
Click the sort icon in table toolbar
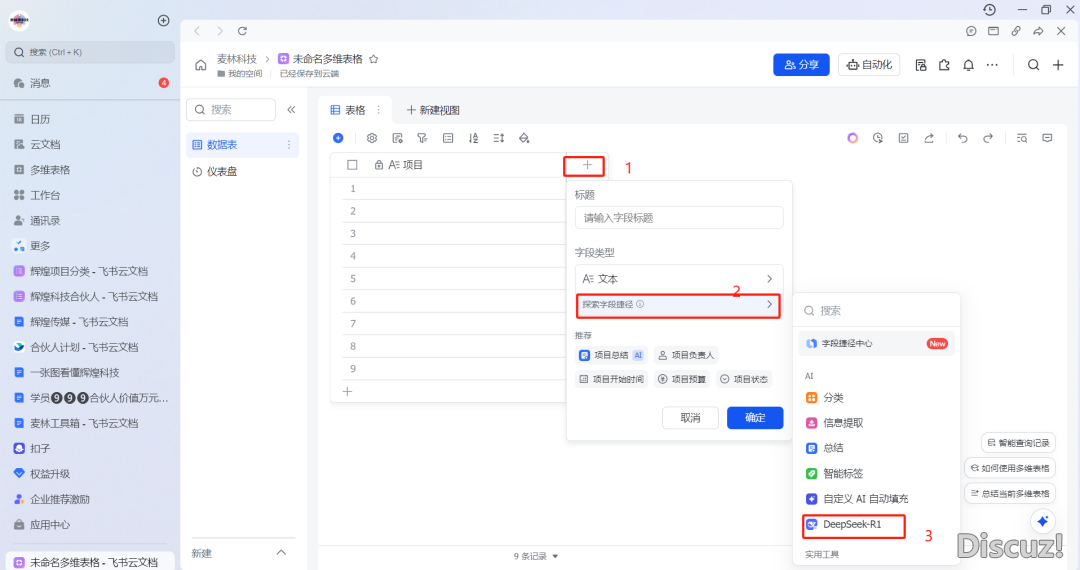tap(473, 138)
